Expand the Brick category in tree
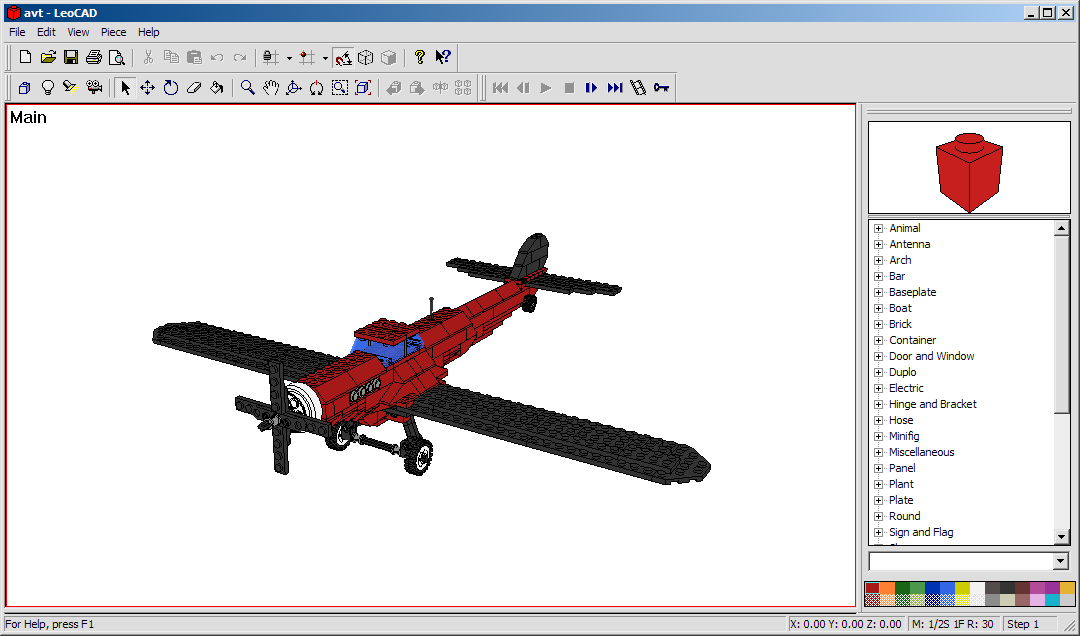The height and width of the screenshot is (636, 1080). tap(878, 324)
